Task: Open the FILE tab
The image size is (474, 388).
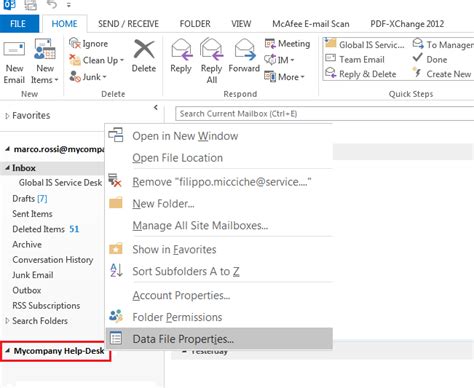Action: pyautogui.click(x=19, y=24)
